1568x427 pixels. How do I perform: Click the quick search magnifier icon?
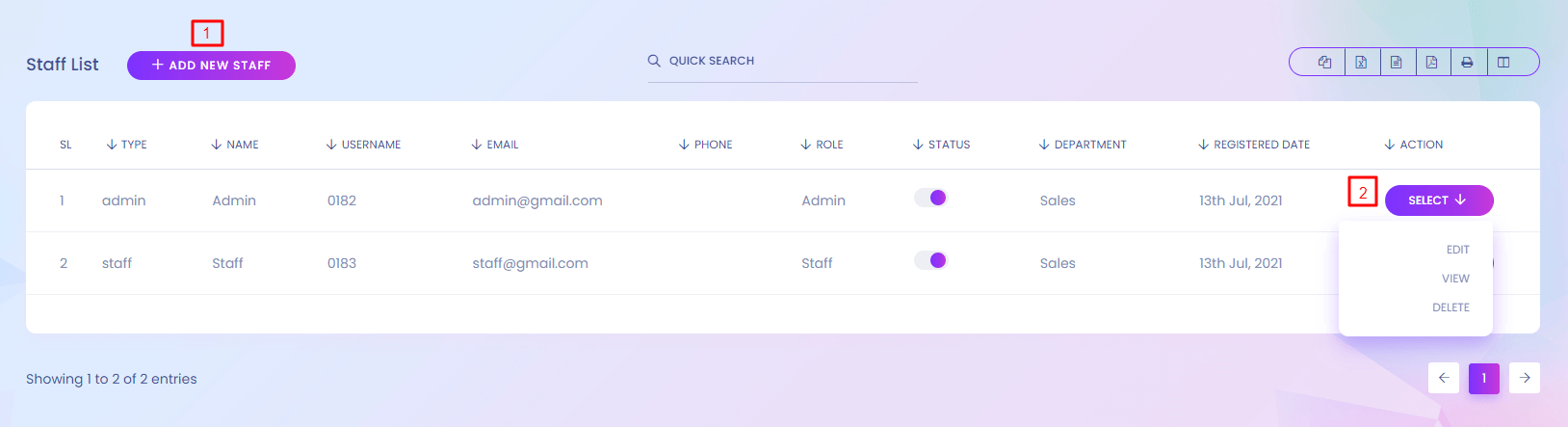click(x=654, y=61)
